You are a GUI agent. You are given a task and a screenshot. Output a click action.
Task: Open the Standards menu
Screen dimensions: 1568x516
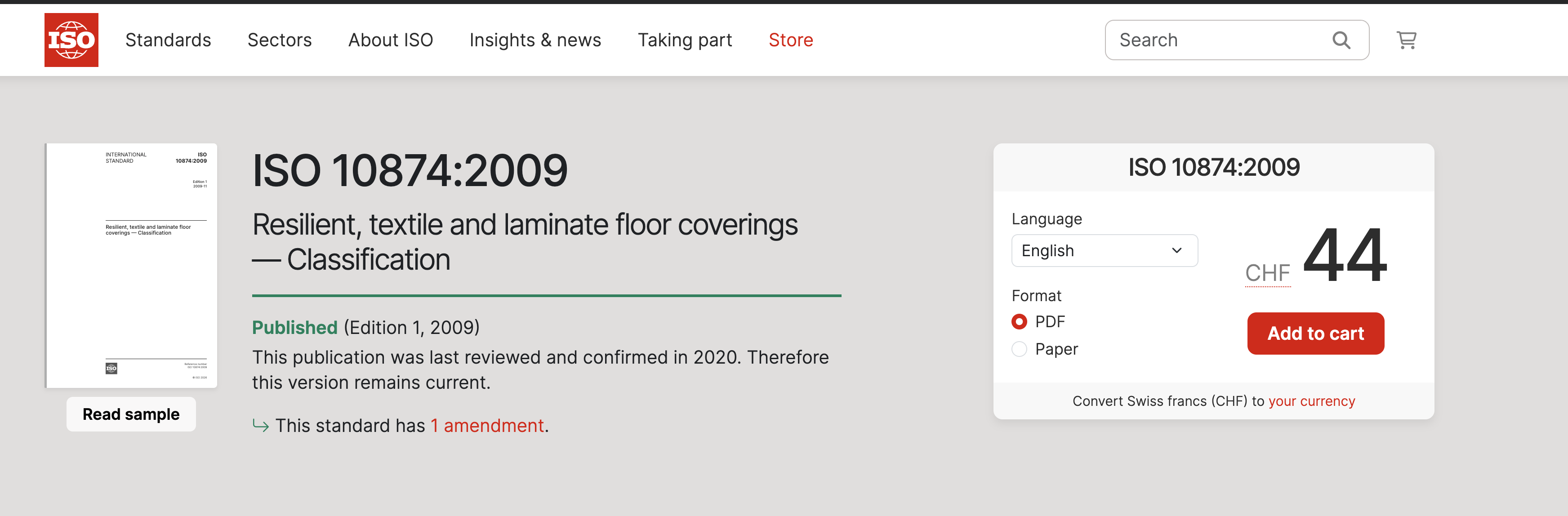[x=168, y=40]
